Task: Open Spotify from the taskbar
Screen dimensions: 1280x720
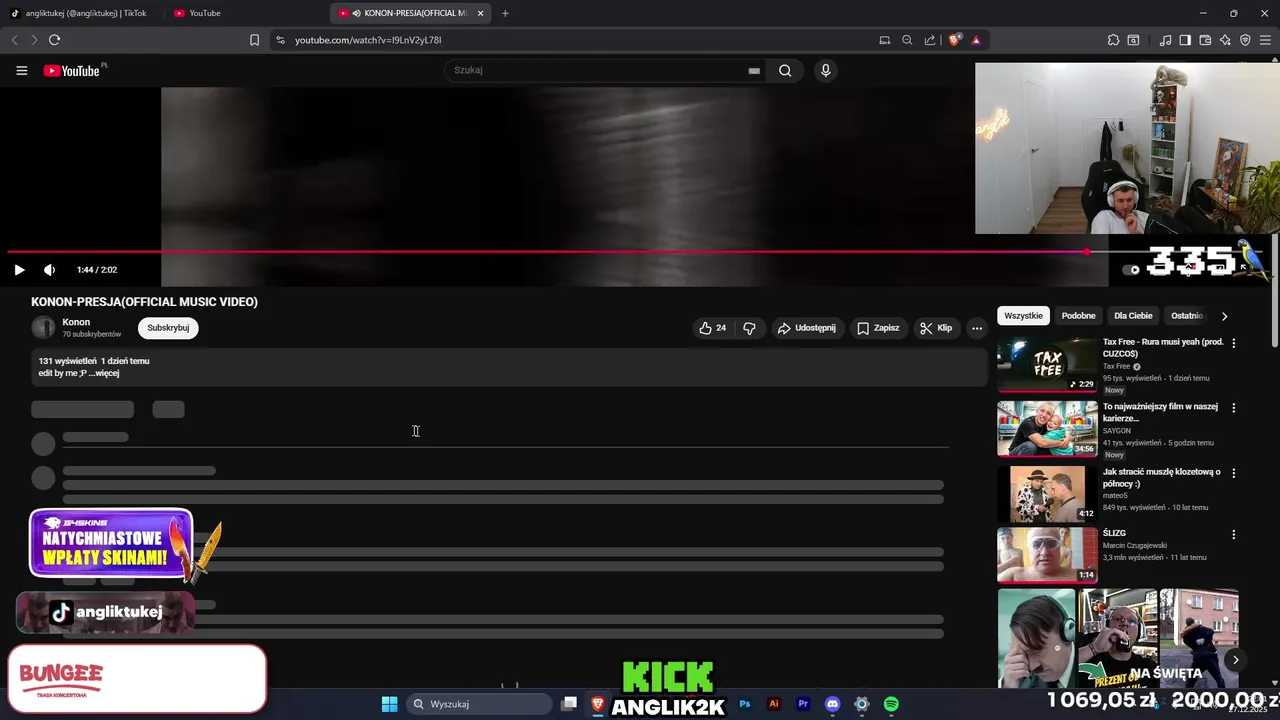Action: pos(891,704)
